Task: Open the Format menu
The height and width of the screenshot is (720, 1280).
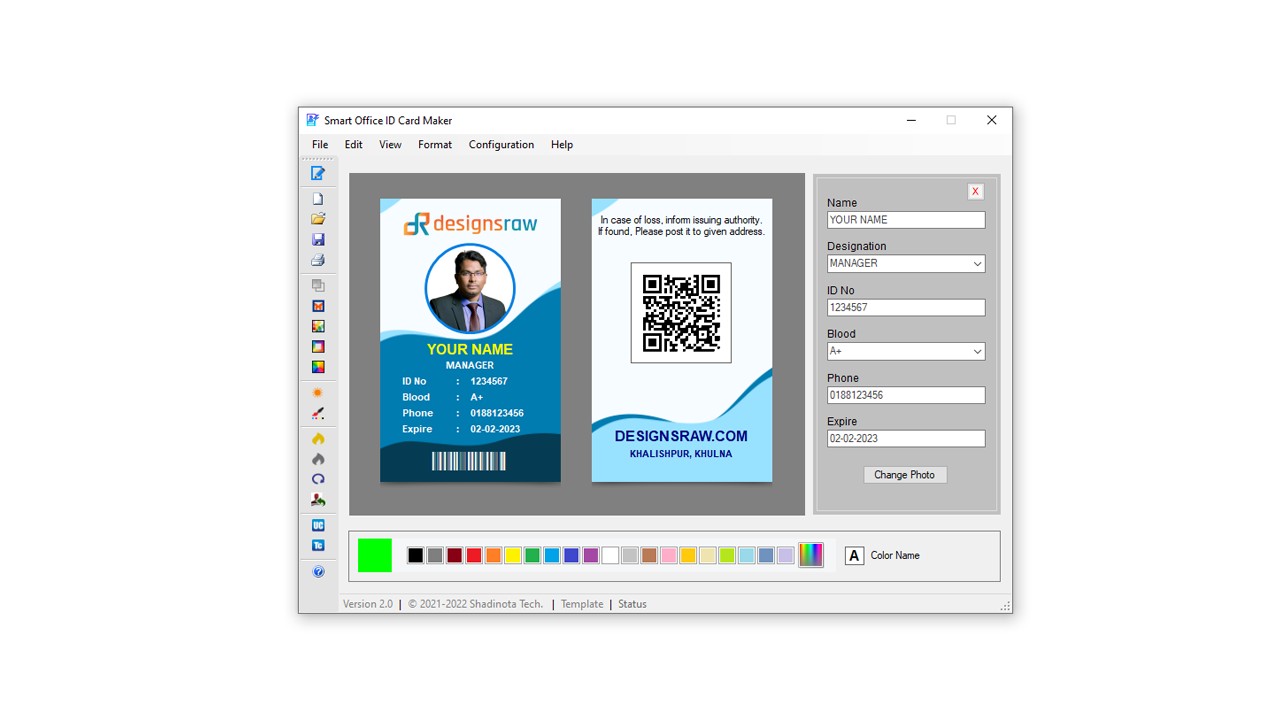Action: point(435,144)
